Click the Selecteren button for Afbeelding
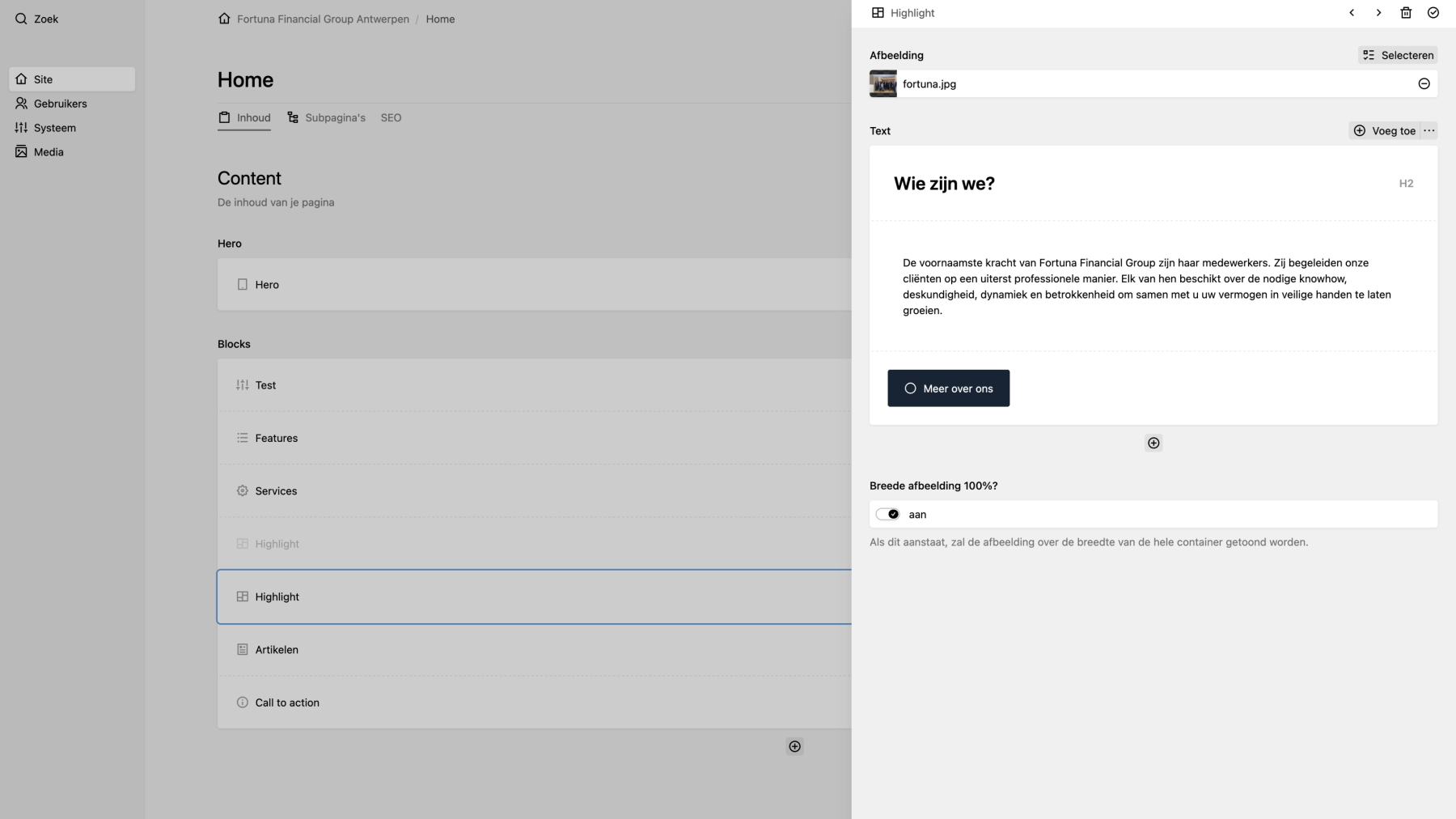The width and height of the screenshot is (1456, 819). 1399,55
